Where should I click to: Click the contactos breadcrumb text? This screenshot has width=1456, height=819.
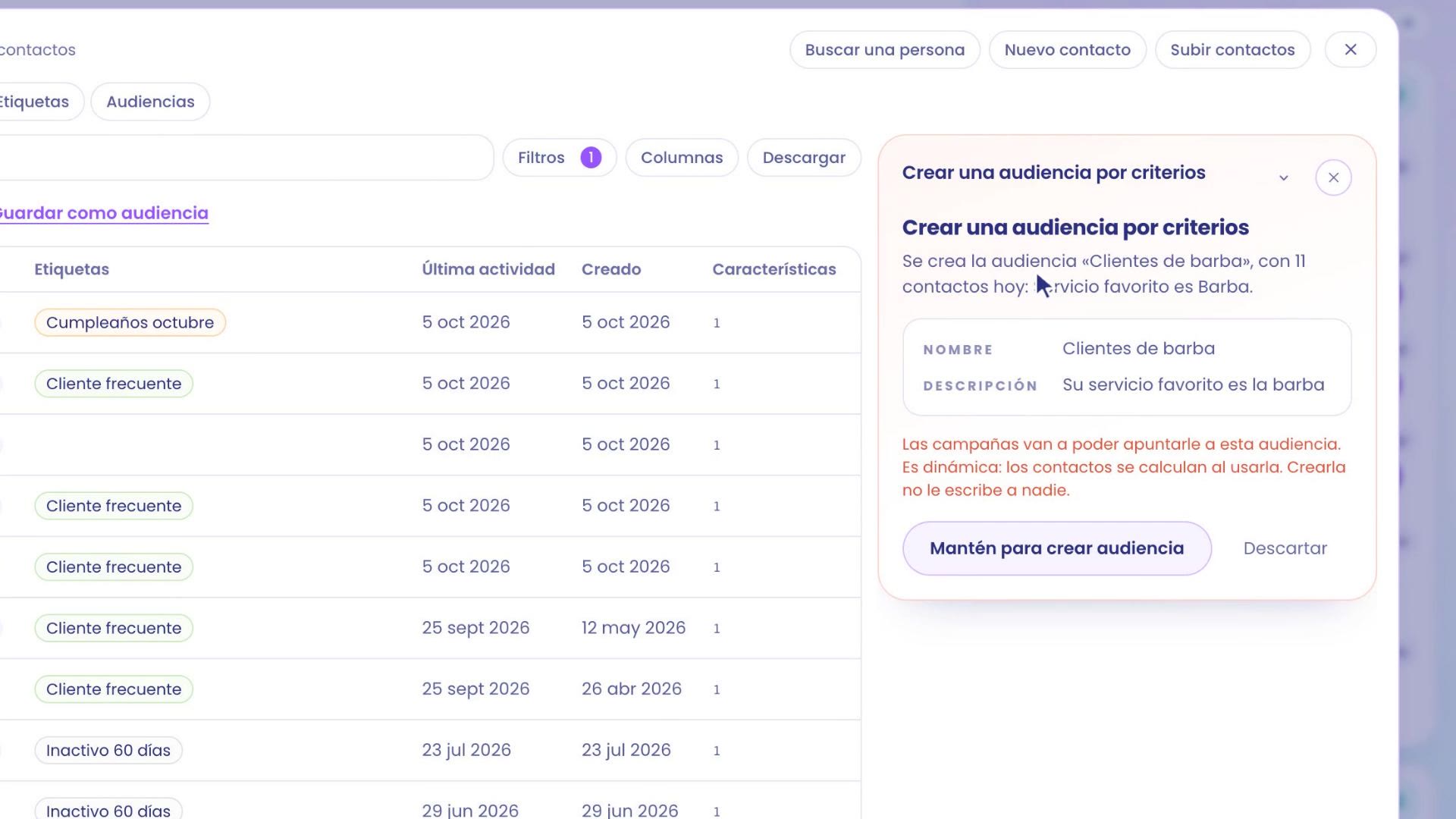38,50
